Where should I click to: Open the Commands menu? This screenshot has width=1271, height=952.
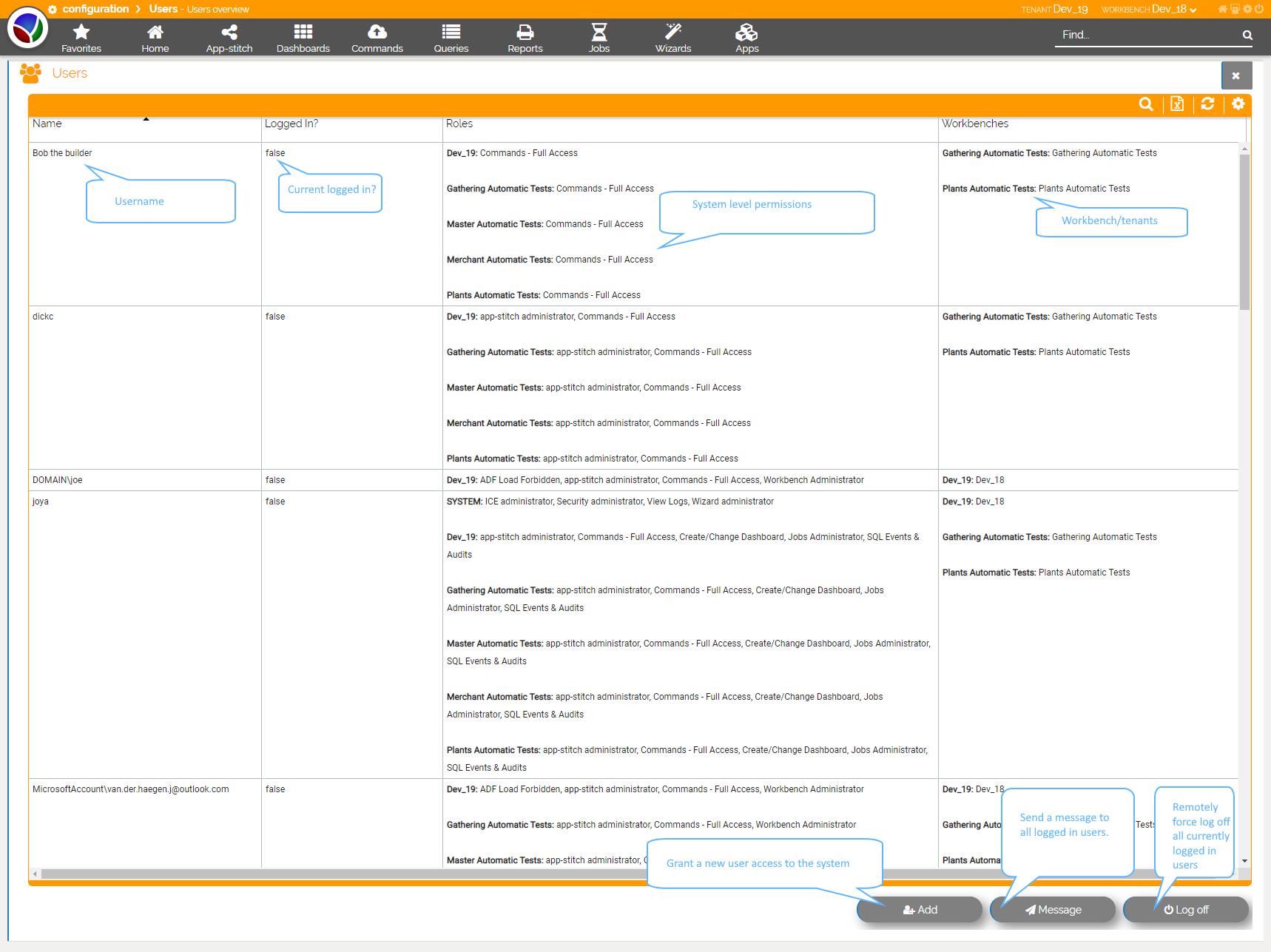point(377,38)
